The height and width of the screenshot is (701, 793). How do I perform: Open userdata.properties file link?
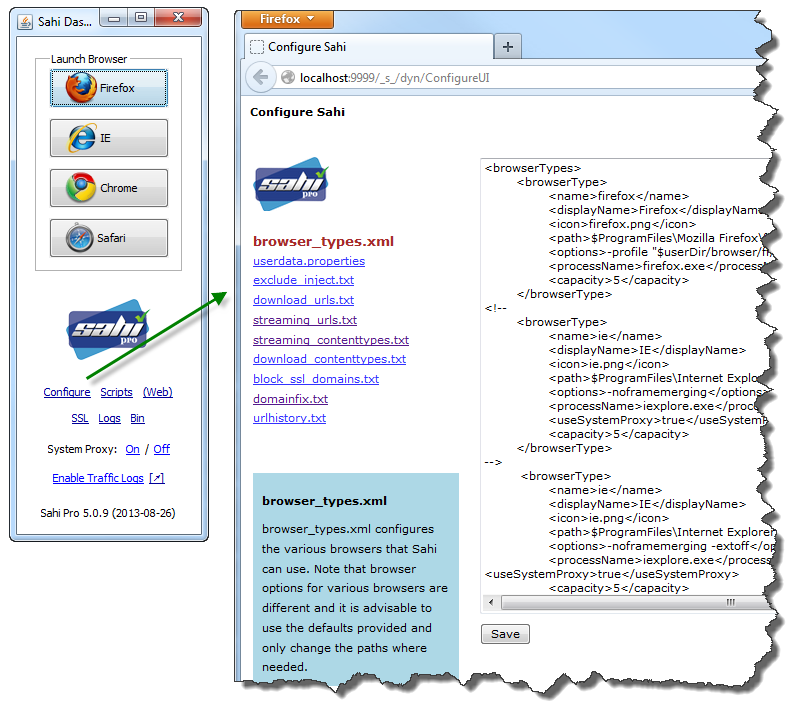pos(309,261)
